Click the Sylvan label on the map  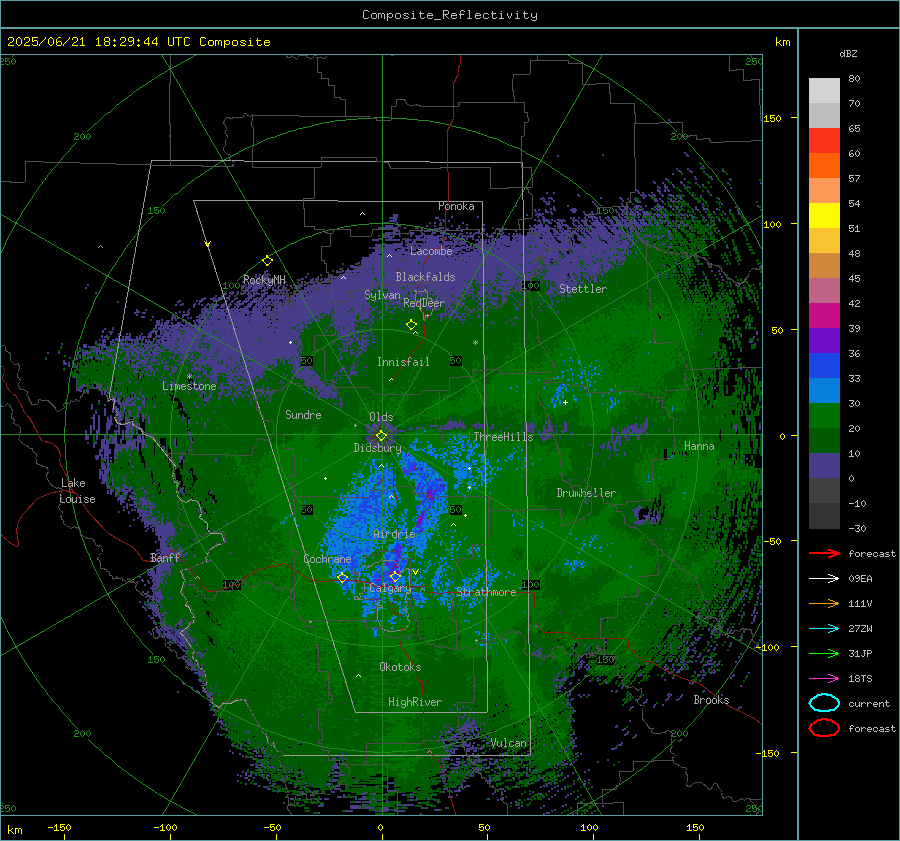click(382, 295)
